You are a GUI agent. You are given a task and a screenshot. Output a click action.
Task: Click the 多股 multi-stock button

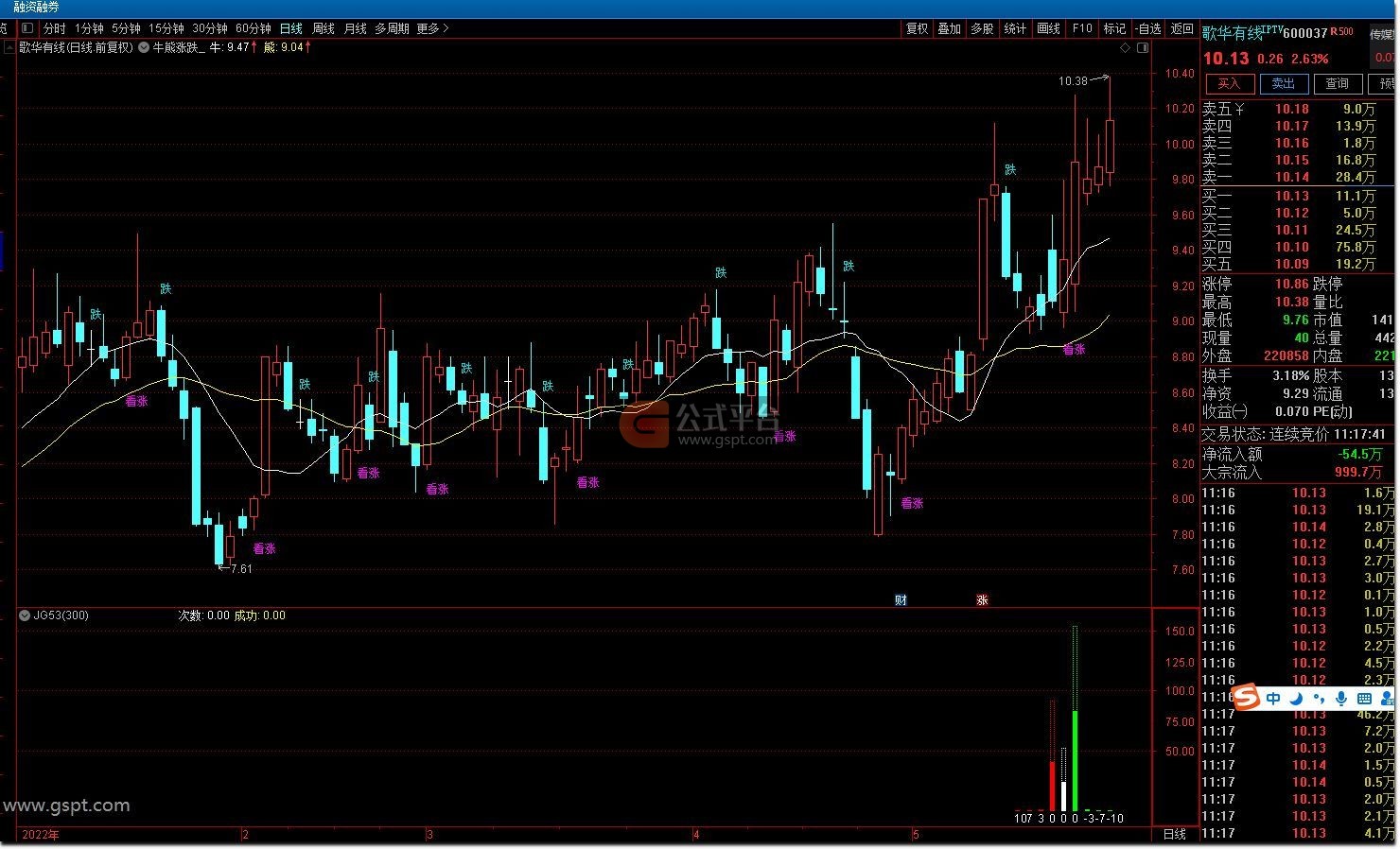[x=982, y=28]
